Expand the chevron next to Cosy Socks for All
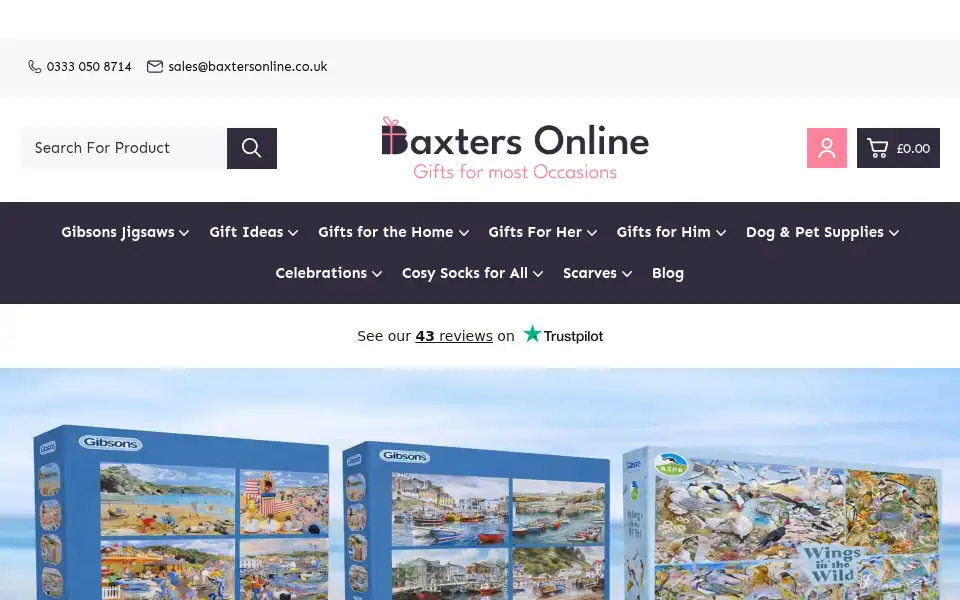This screenshot has width=960, height=600. tap(538, 274)
